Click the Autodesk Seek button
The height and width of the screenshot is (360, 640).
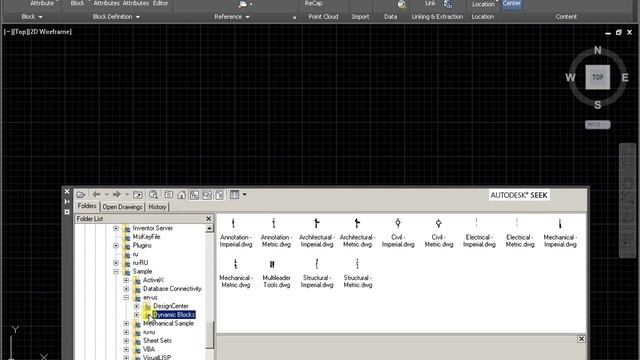coord(519,195)
